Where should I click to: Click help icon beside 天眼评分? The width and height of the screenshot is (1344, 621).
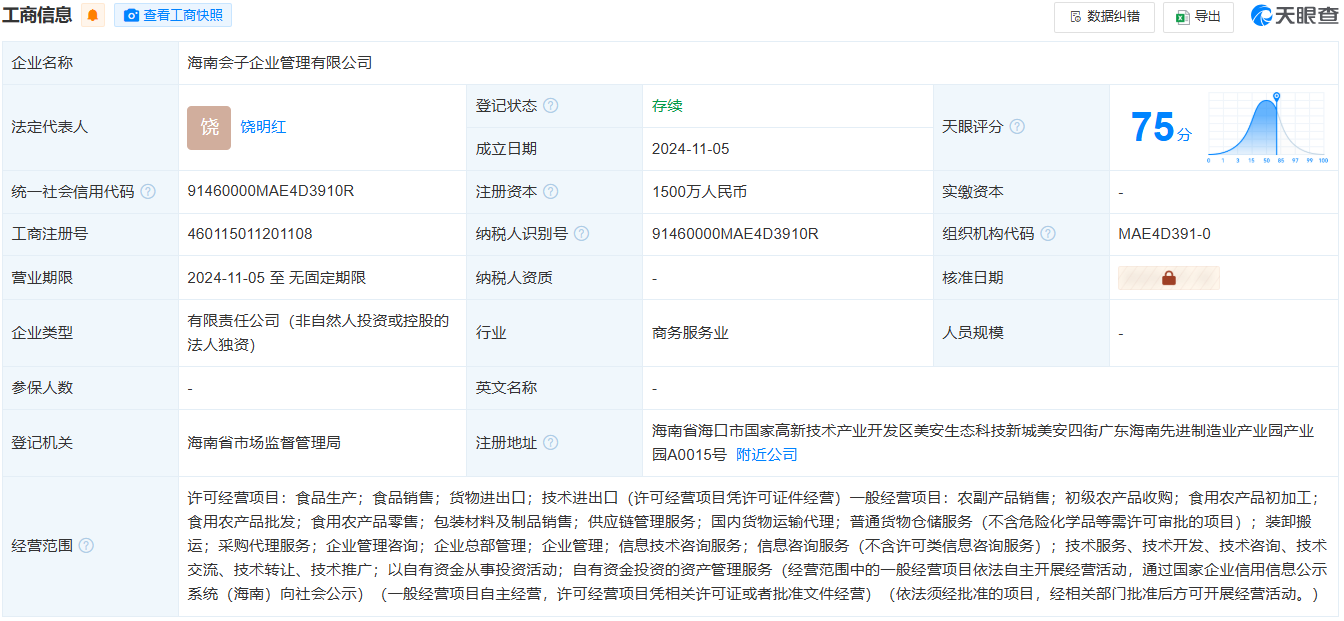point(1017,127)
